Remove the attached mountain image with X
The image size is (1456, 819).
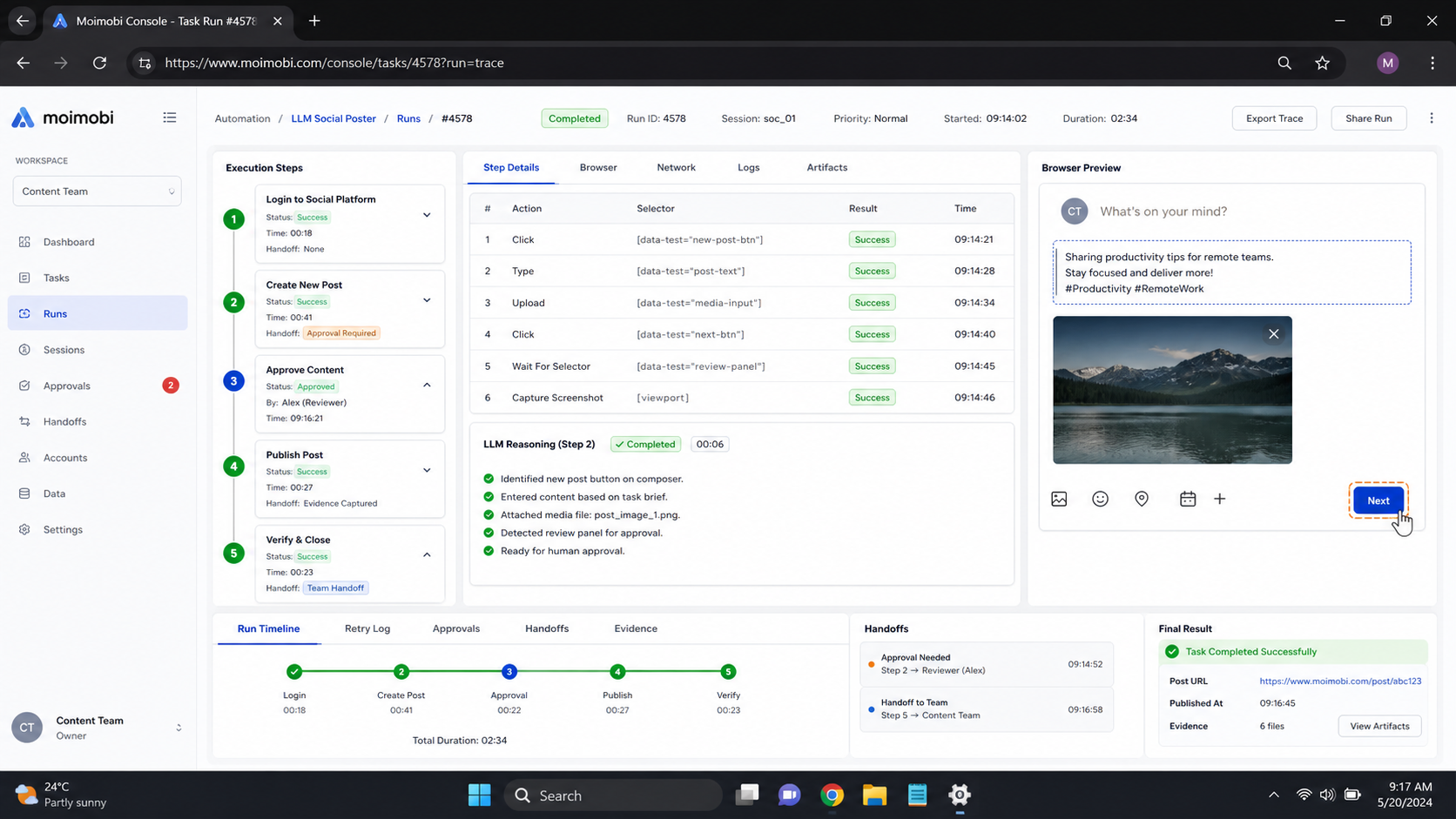[1273, 334]
